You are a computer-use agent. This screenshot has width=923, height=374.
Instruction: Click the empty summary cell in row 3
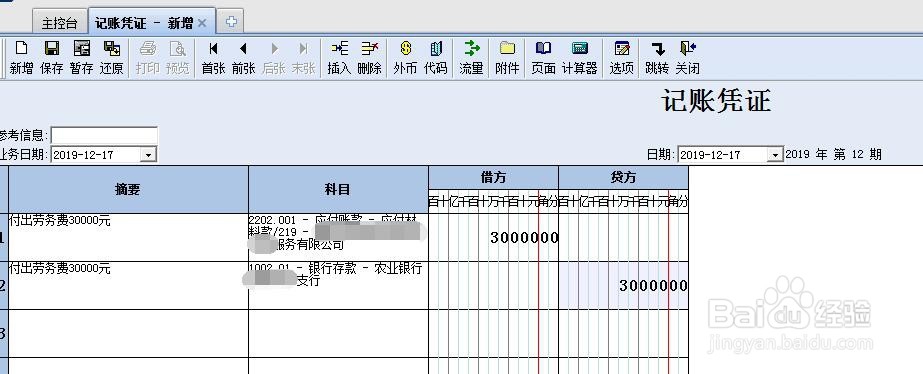tap(128, 333)
